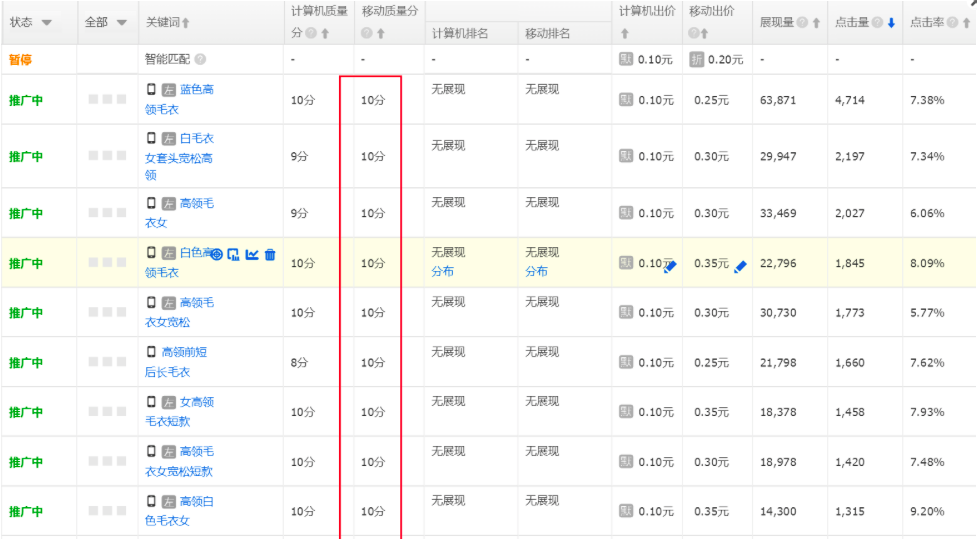Click the trash icon in the 白色高领毛衣 row

(270, 255)
